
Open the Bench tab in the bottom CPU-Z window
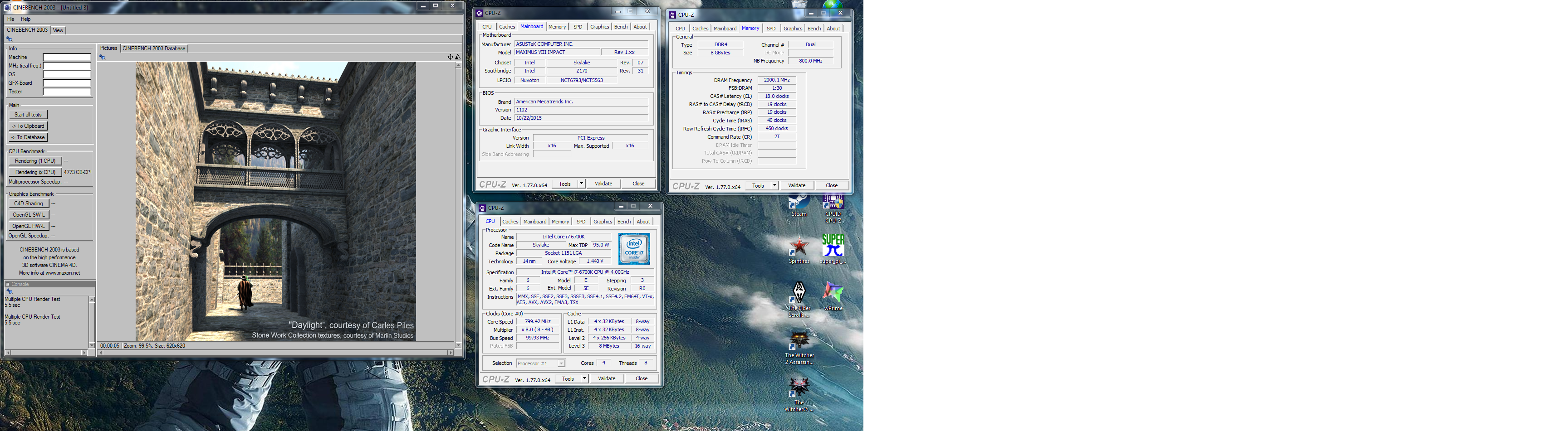coord(624,222)
